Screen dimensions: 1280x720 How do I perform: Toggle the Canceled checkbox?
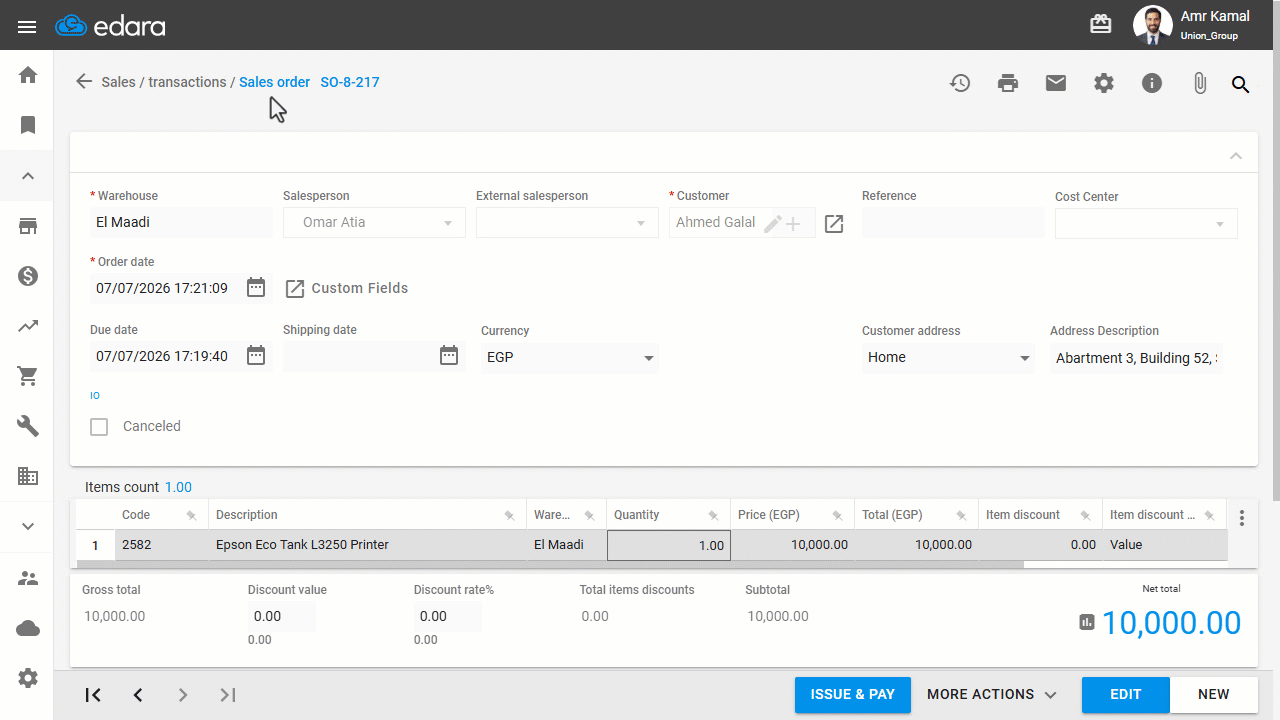point(99,427)
